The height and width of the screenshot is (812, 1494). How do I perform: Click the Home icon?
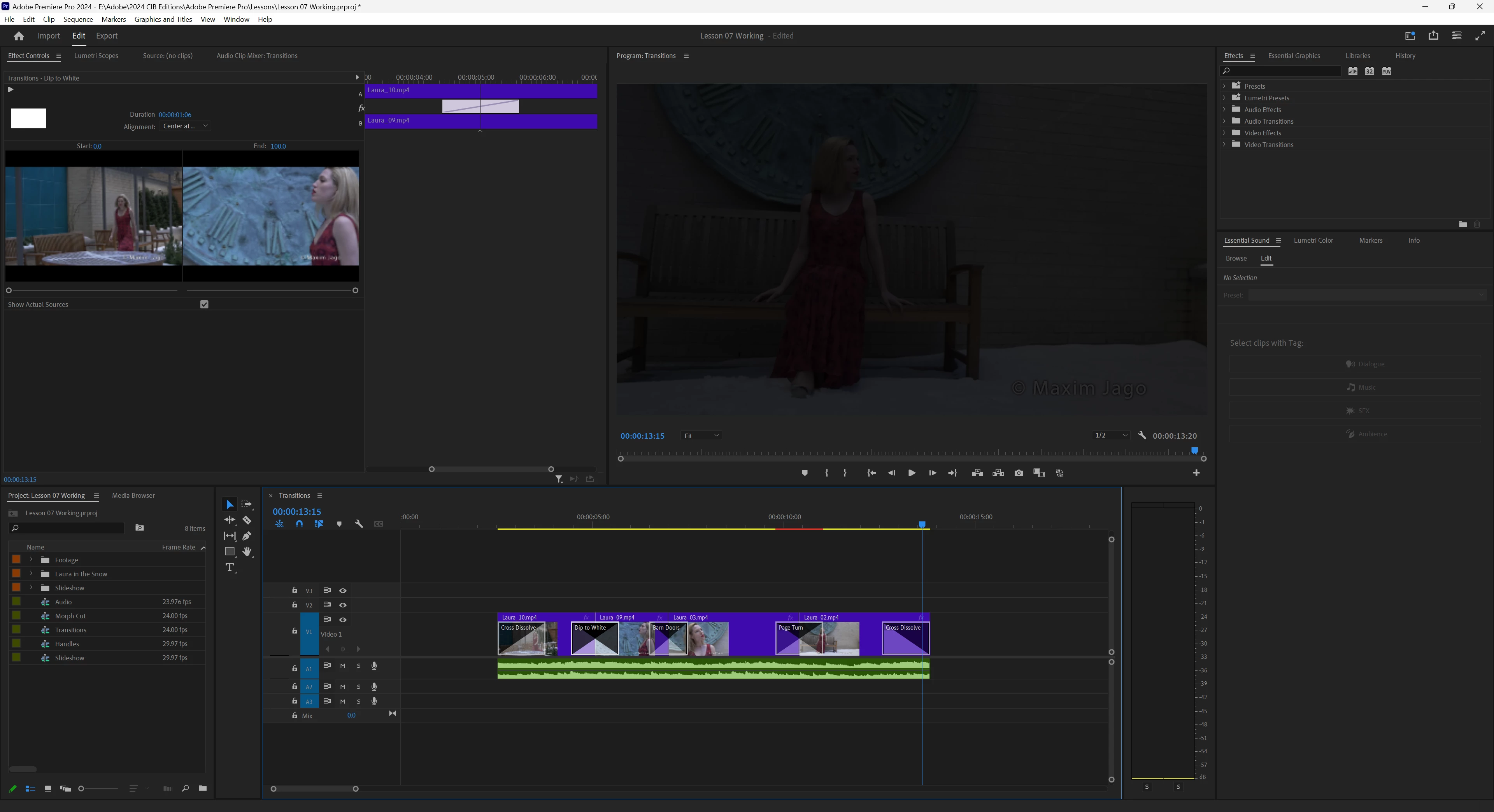point(19,36)
